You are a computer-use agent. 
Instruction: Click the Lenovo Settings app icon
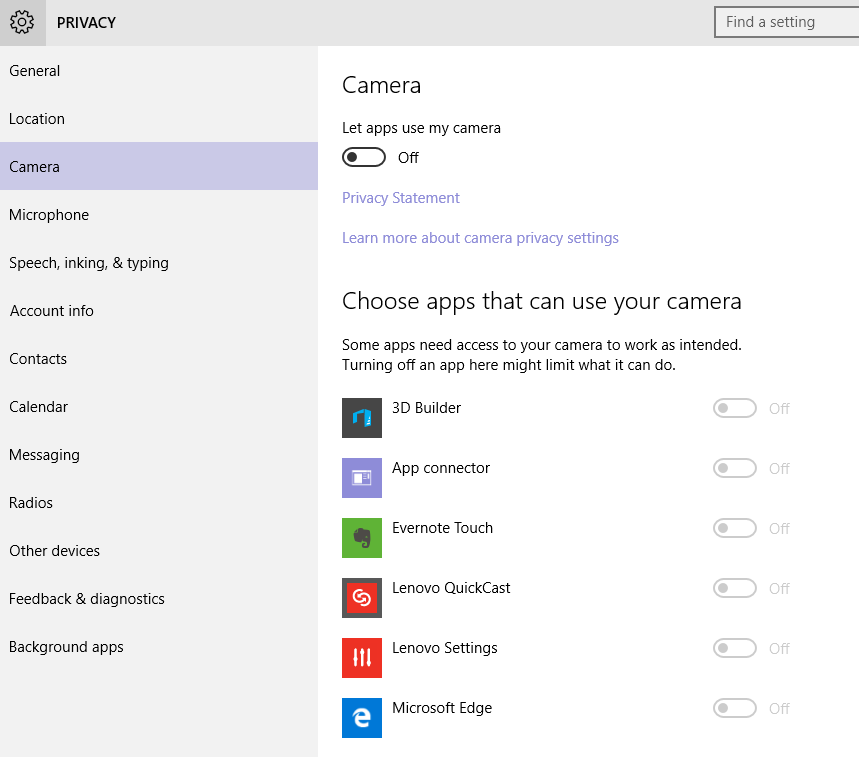(x=362, y=658)
